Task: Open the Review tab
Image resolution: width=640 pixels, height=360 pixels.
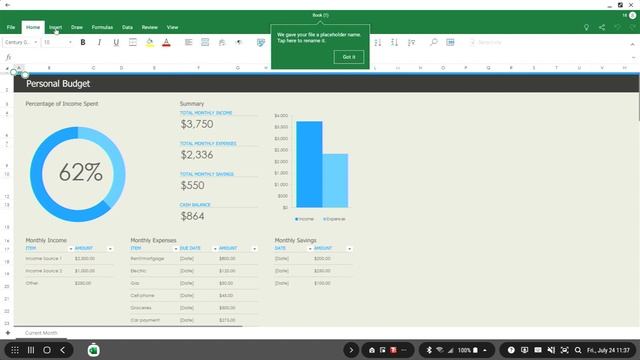Action: [x=150, y=27]
